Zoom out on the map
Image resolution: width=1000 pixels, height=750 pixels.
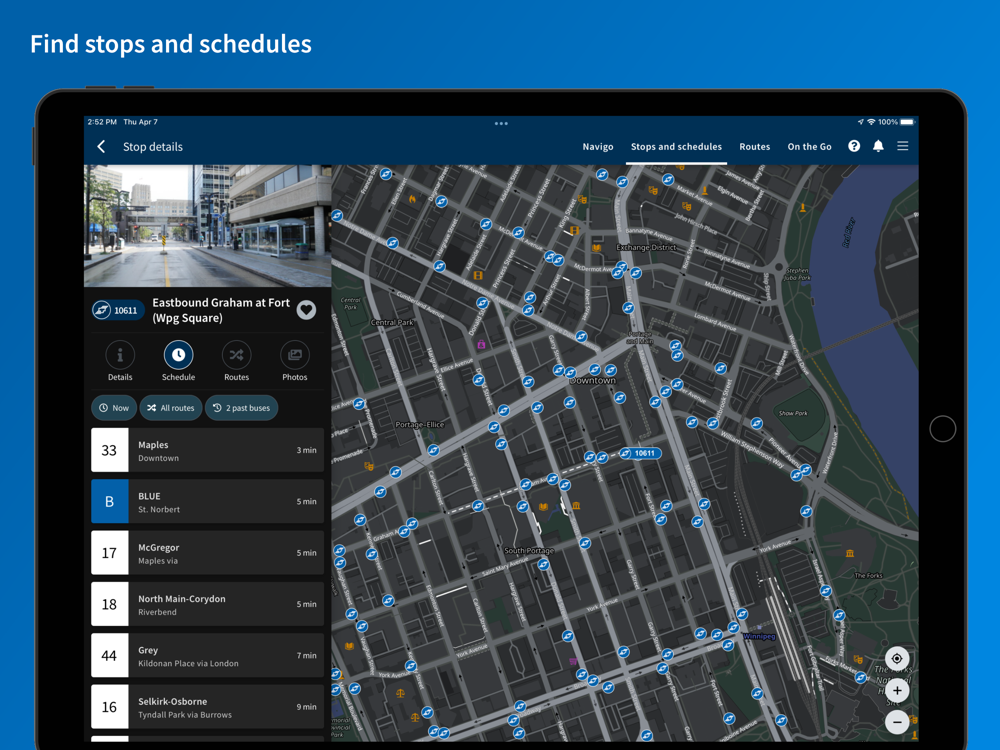point(897,722)
